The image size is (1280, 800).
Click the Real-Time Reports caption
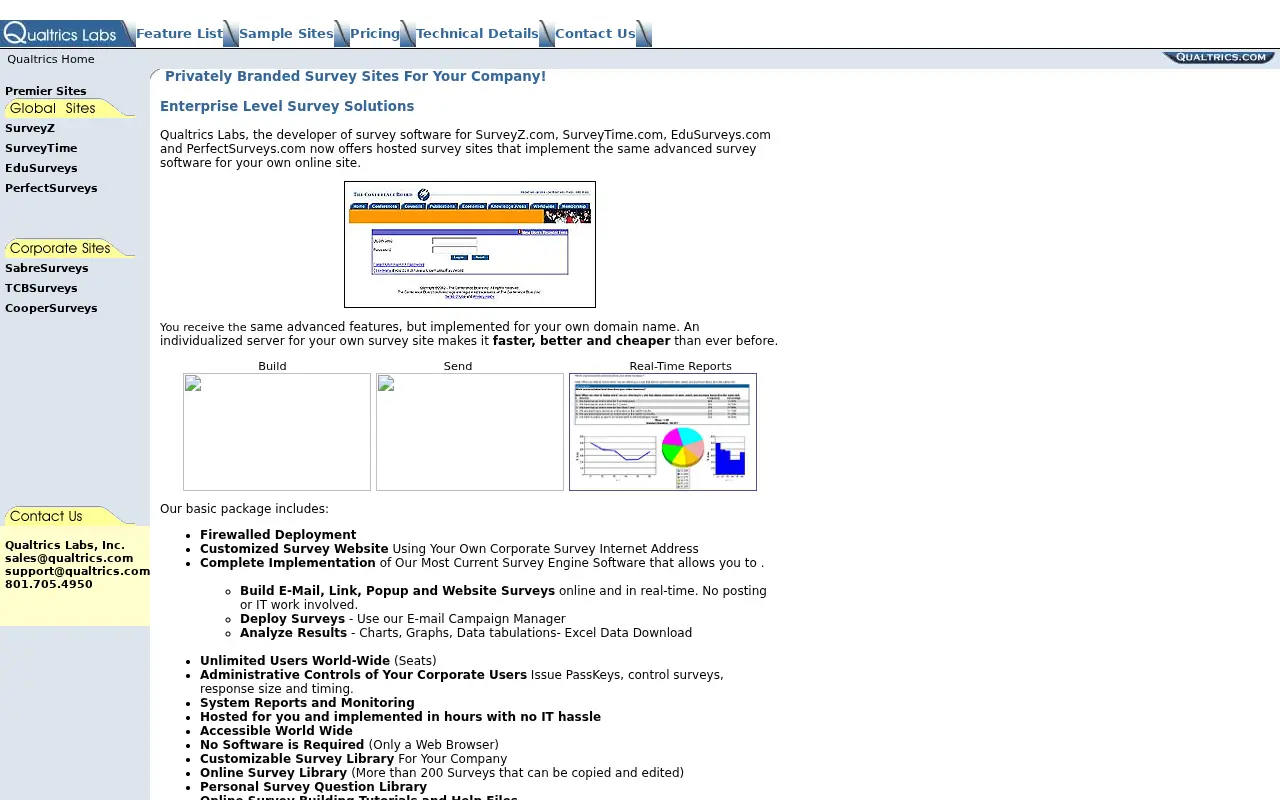(680, 366)
